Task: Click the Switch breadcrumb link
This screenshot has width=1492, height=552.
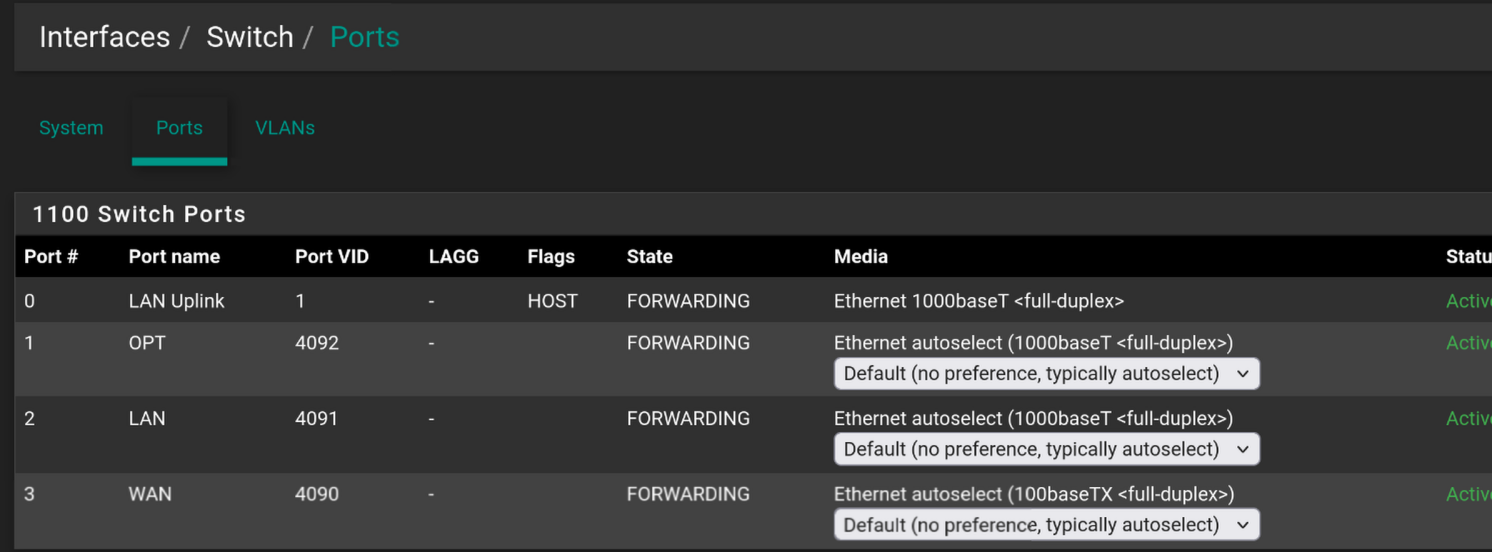Action: coord(250,37)
